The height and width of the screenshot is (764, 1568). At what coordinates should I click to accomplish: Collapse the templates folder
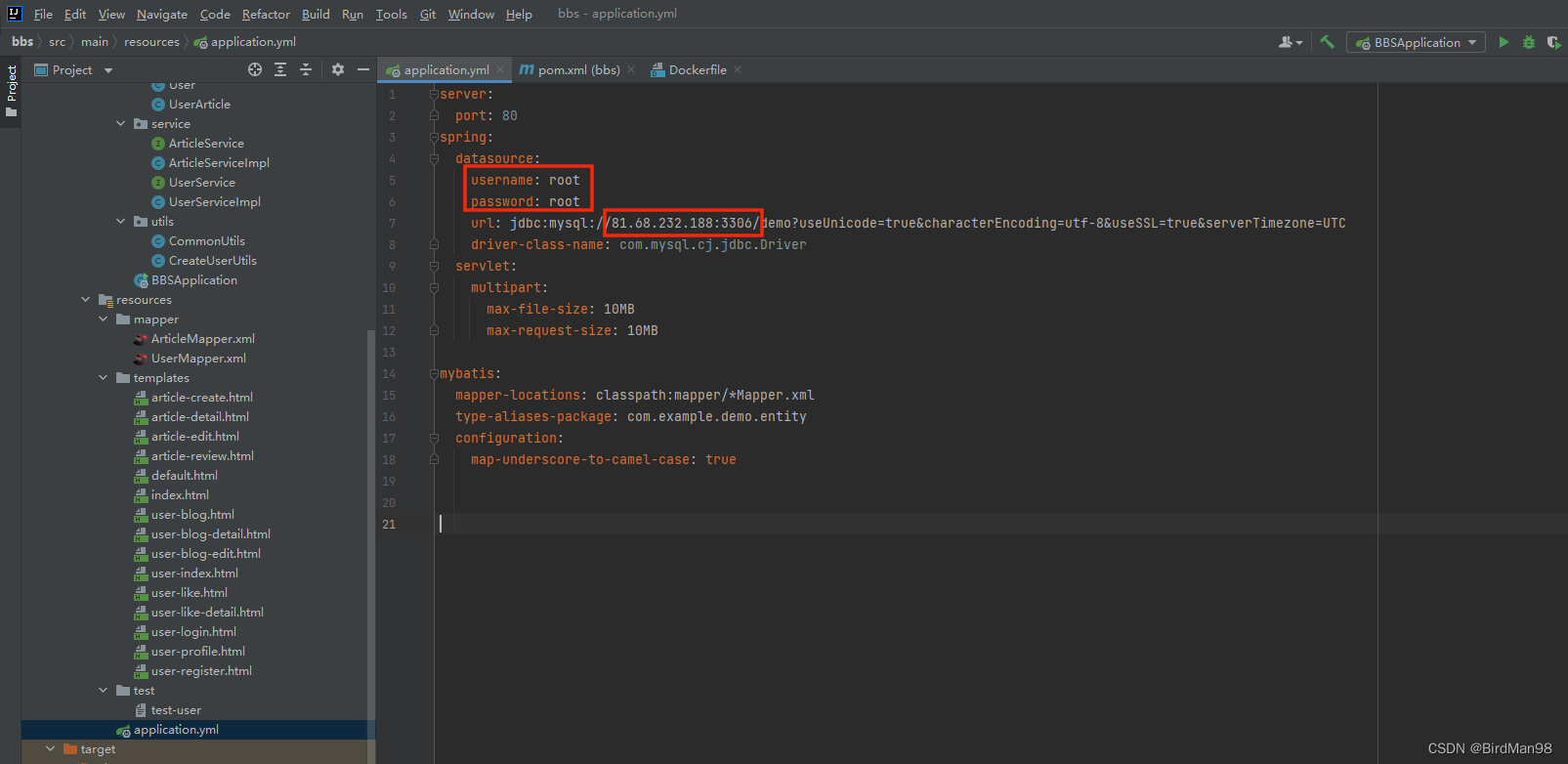click(104, 378)
